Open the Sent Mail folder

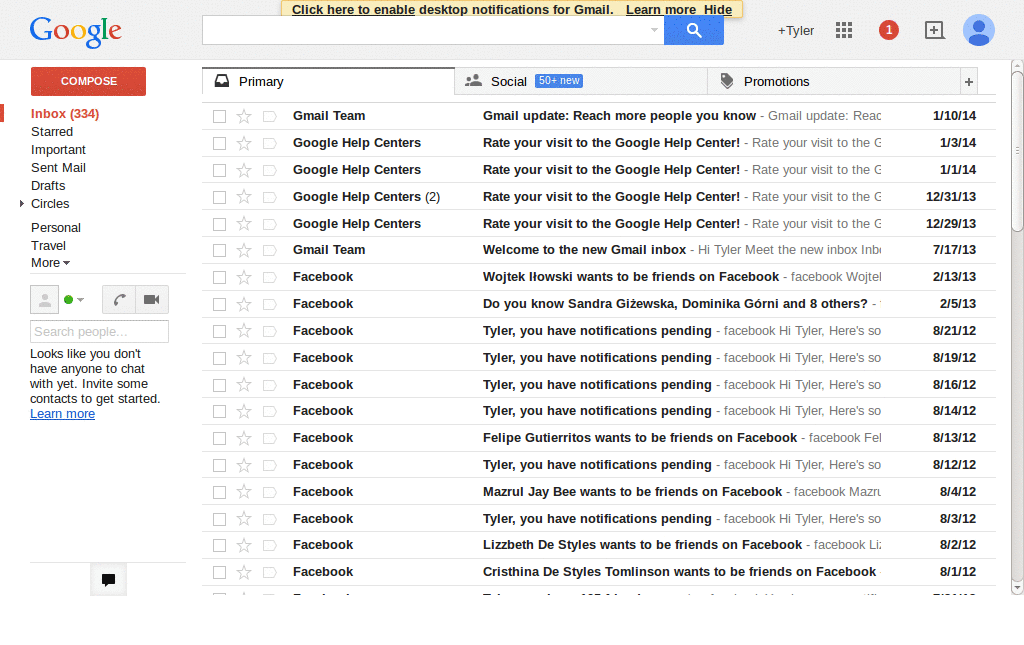coord(58,168)
